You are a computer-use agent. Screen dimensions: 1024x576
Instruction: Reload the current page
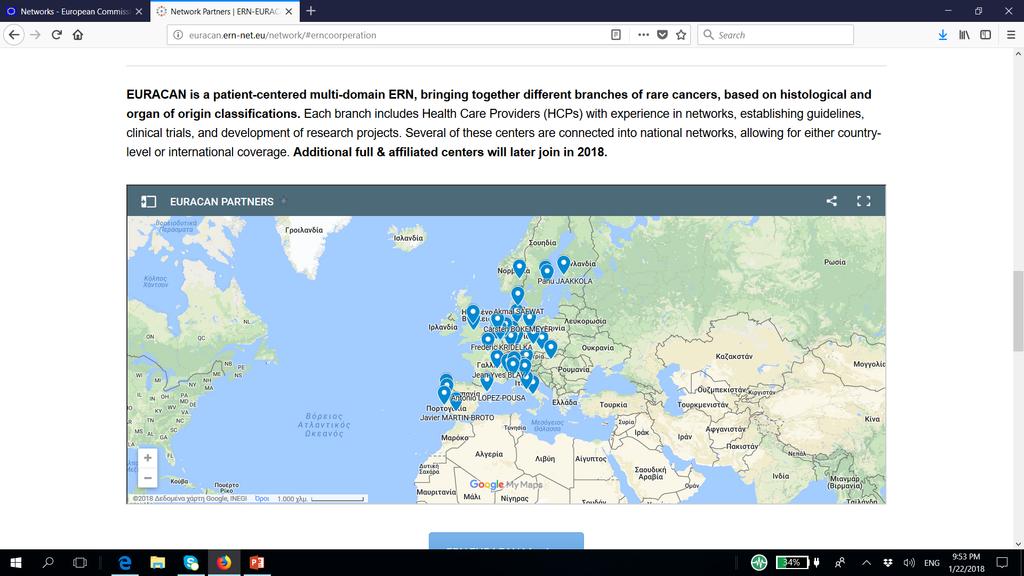pyautogui.click(x=57, y=35)
